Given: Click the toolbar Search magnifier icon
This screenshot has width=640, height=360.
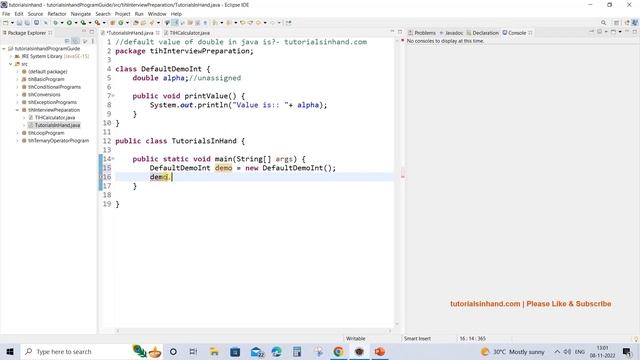Looking at the screenshot, I should coord(603,23).
